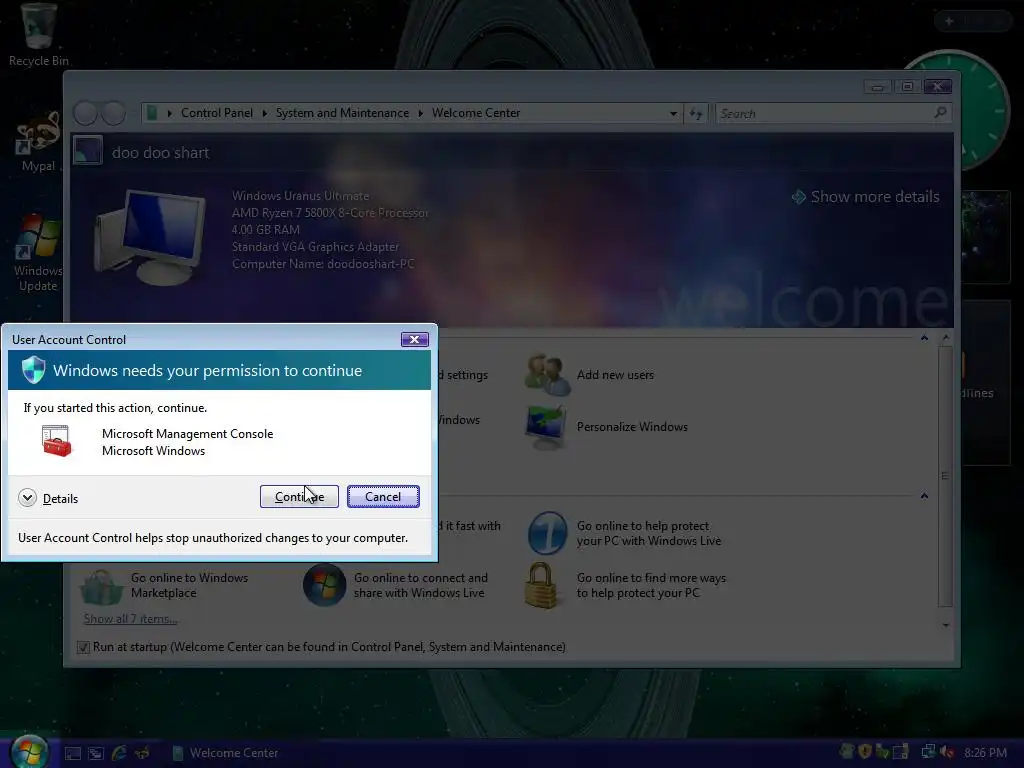Cancel the User Account Control prompt

[383, 496]
